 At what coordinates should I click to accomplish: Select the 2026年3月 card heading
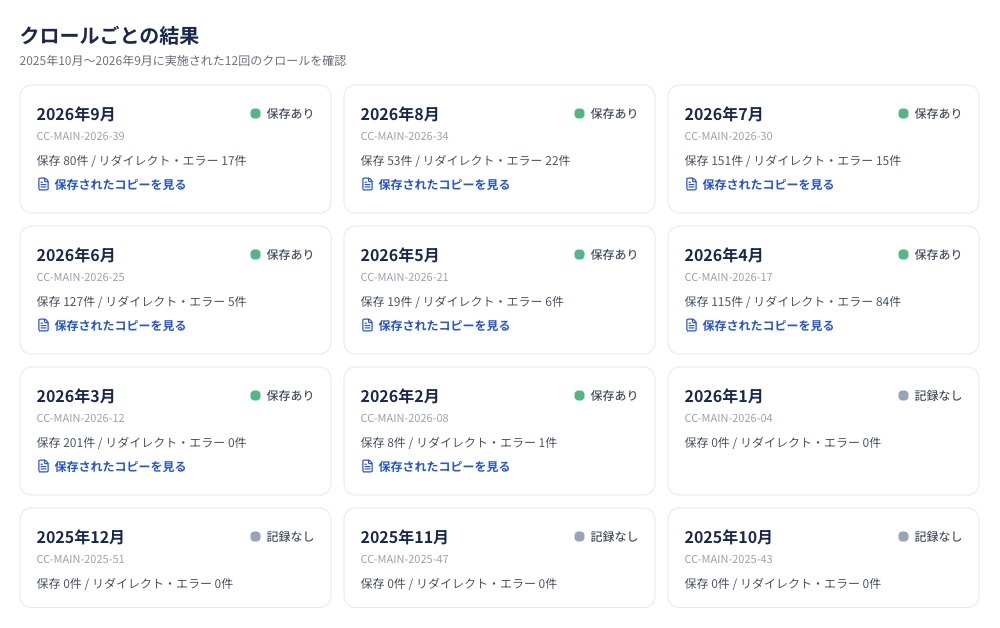click(75, 396)
